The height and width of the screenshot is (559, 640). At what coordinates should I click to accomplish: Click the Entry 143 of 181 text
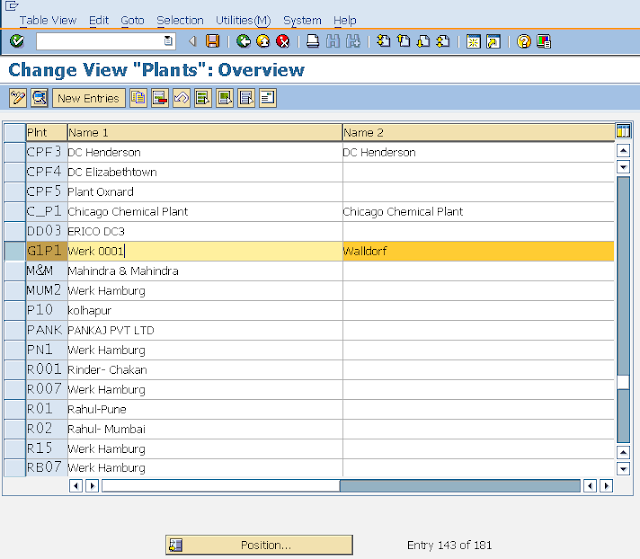pos(449,545)
